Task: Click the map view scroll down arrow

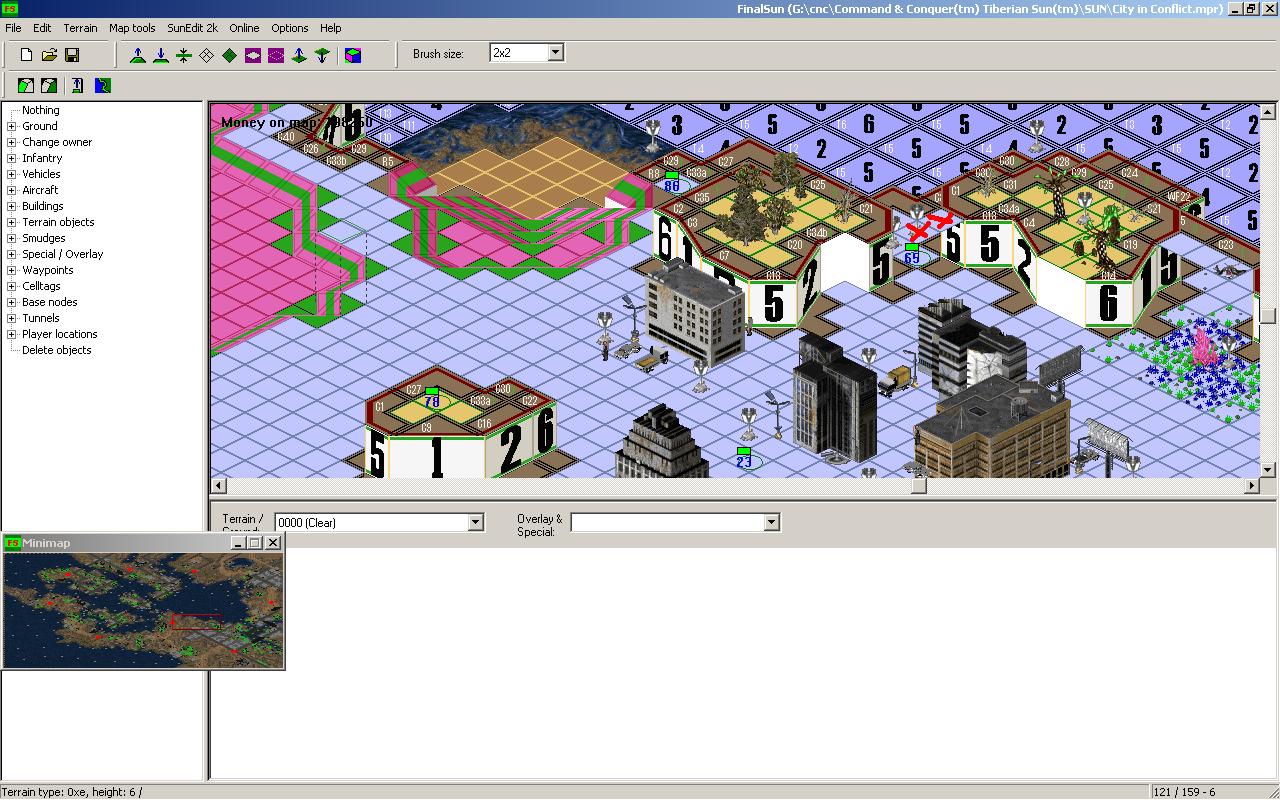Action: (1267, 470)
